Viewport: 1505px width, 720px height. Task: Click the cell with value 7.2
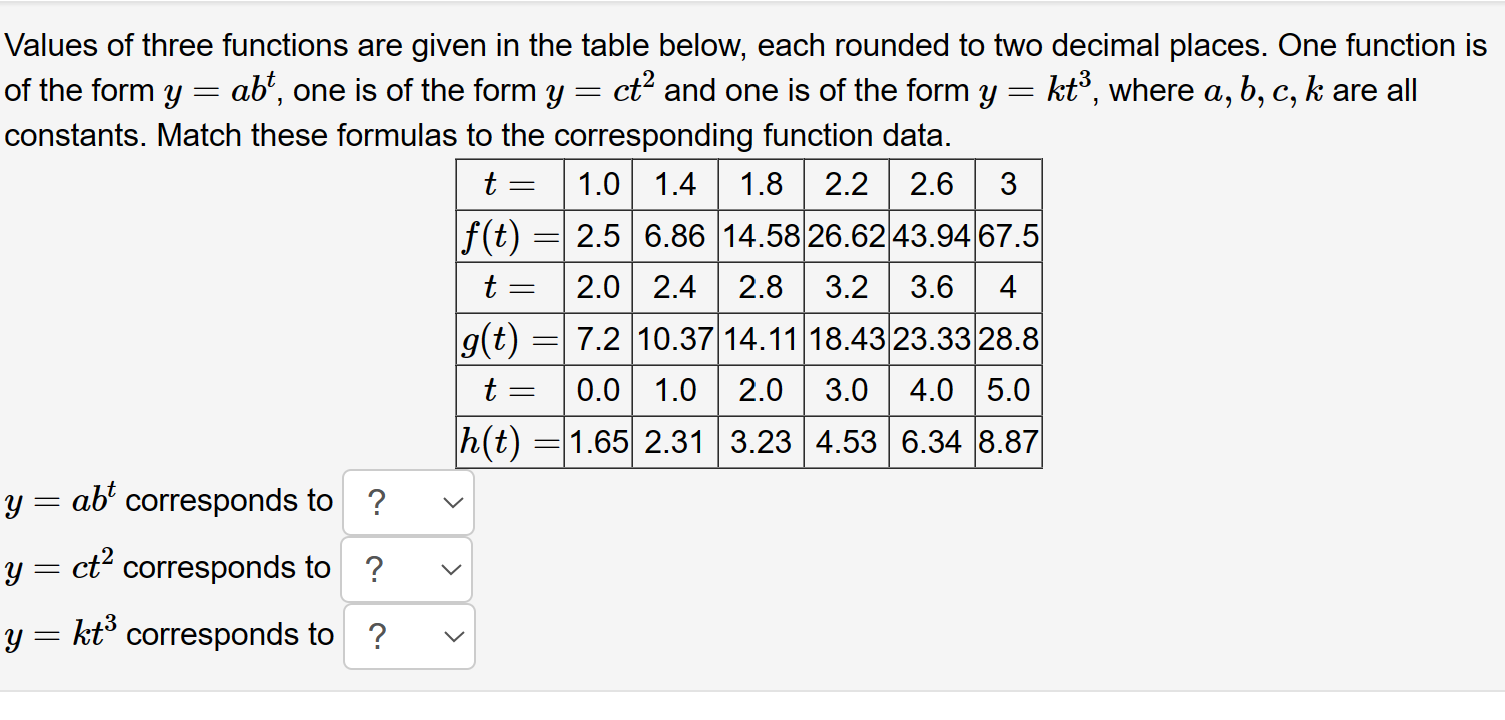pos(597,338)
